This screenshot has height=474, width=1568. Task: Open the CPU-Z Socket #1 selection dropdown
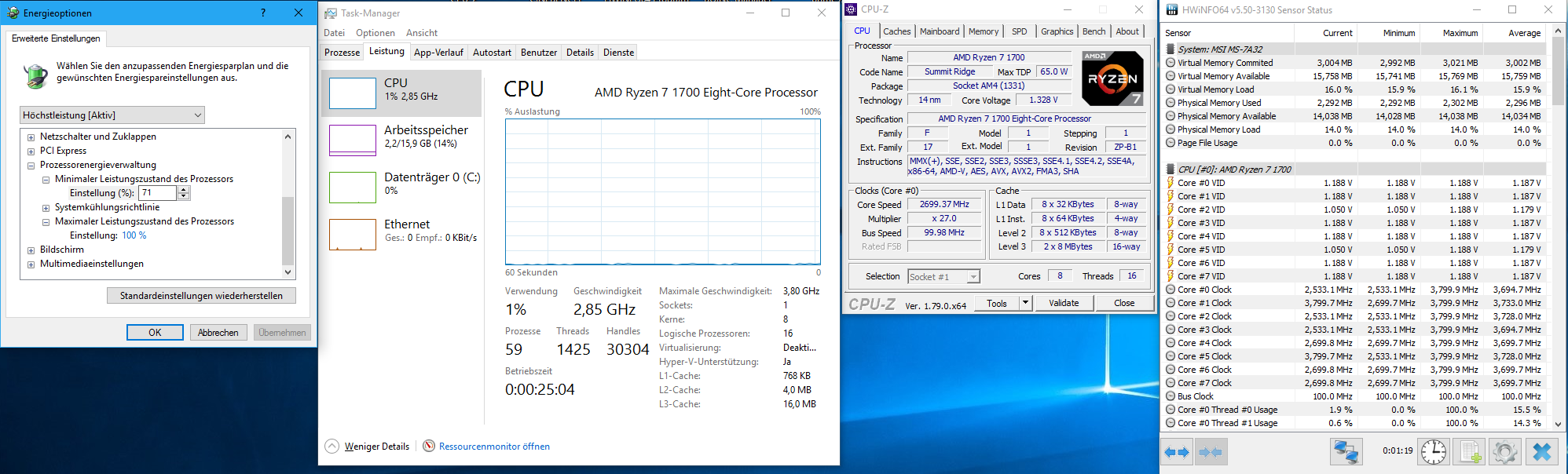[943, 276]
